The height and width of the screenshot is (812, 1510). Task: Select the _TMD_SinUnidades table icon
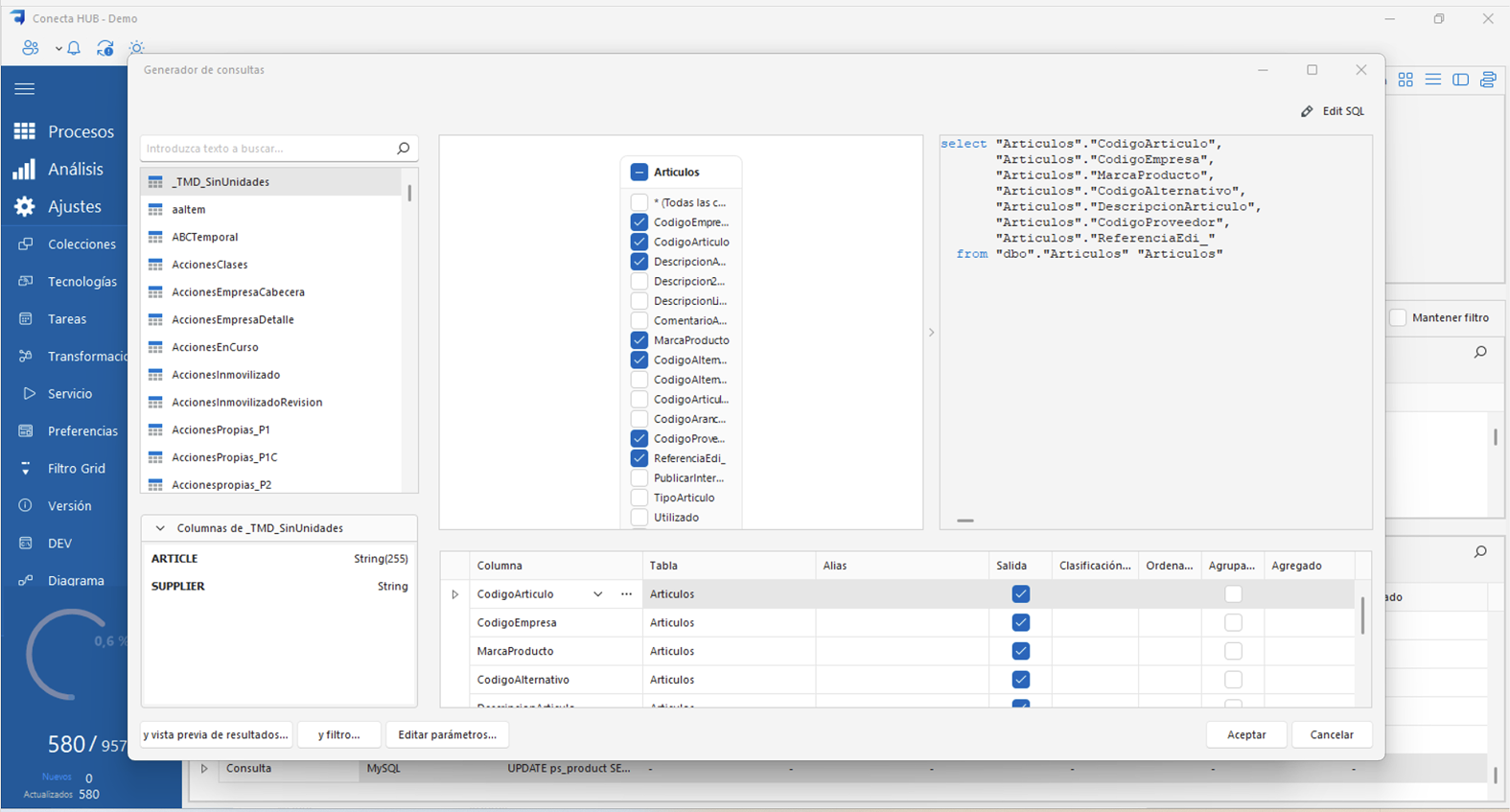tap(155, 182)
